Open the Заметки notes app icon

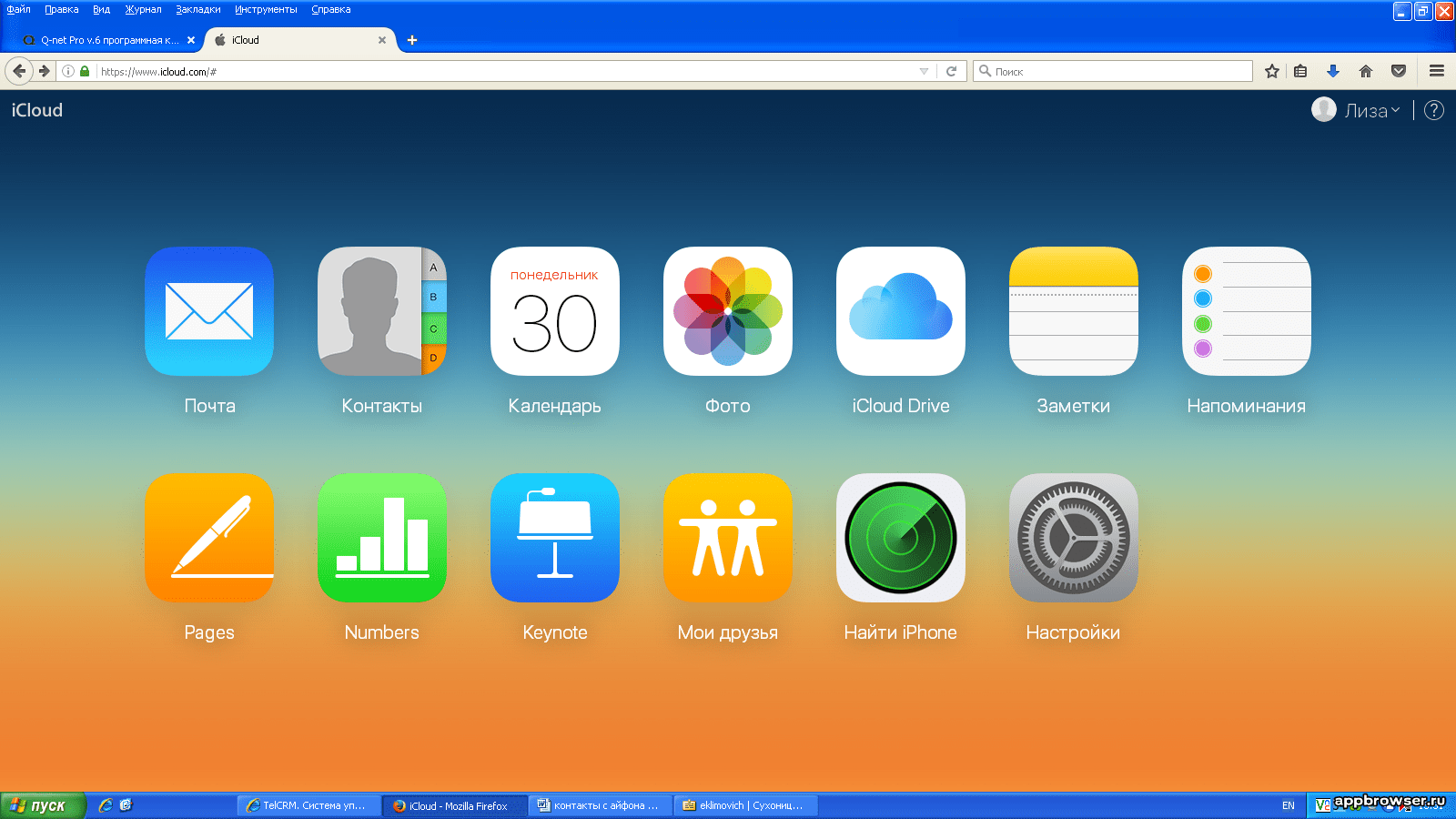[x=1074, y=311]
